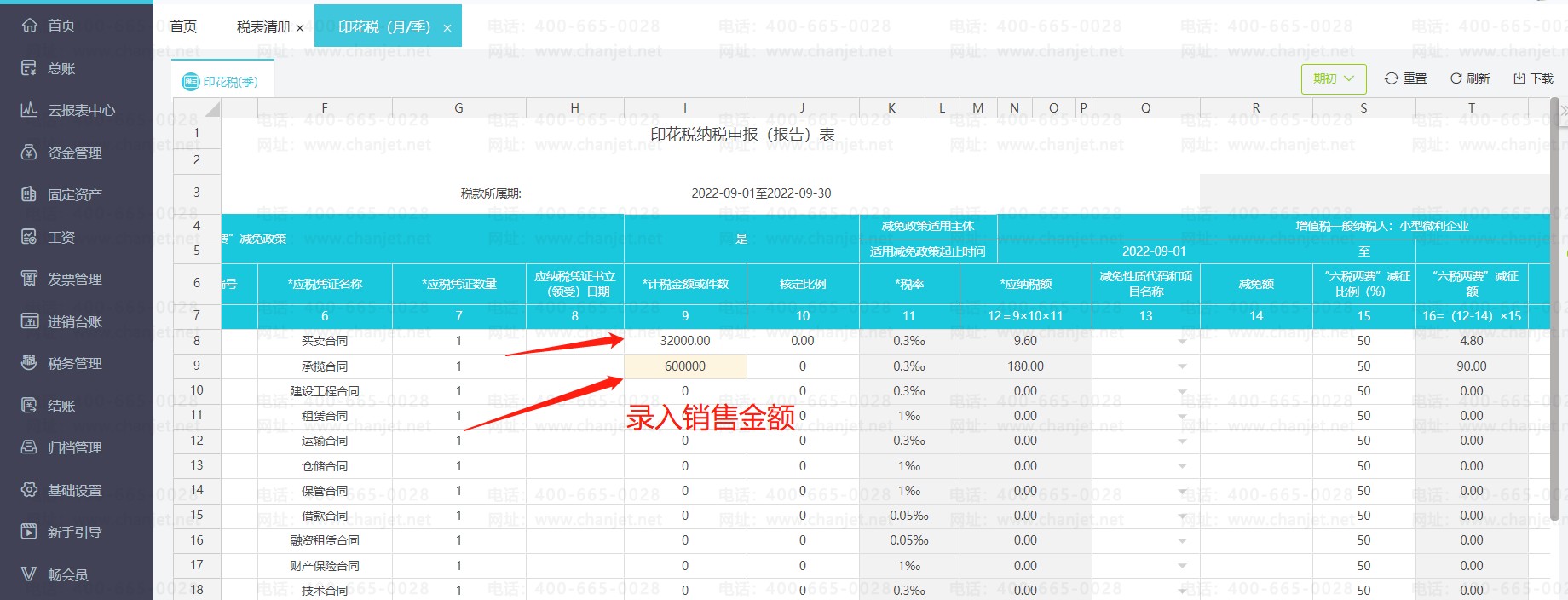
Task: Open 减免性质 dropdown for 建设工程合同 row
Action: [1182, 391]
